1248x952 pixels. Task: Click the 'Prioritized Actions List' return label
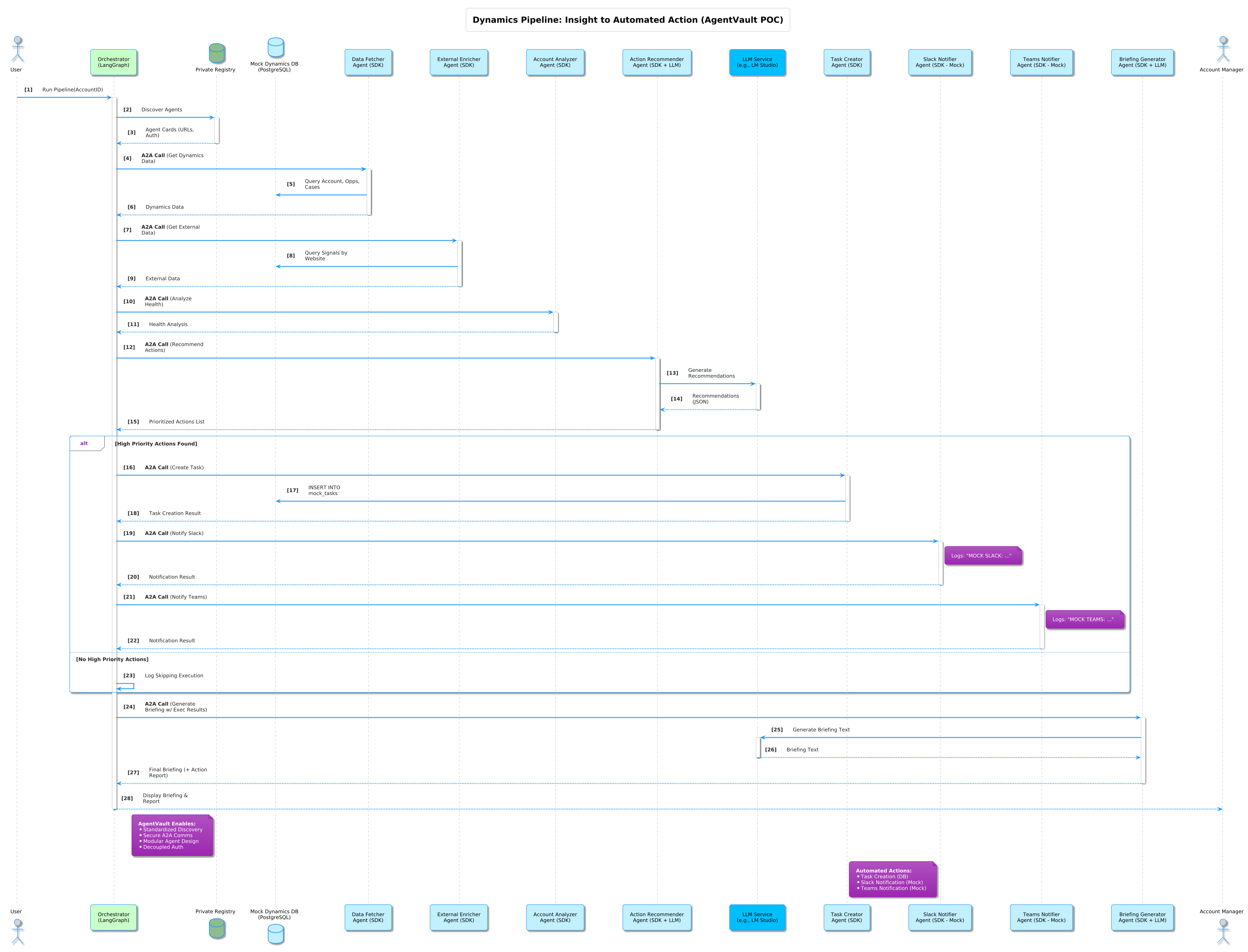(177, 421)
